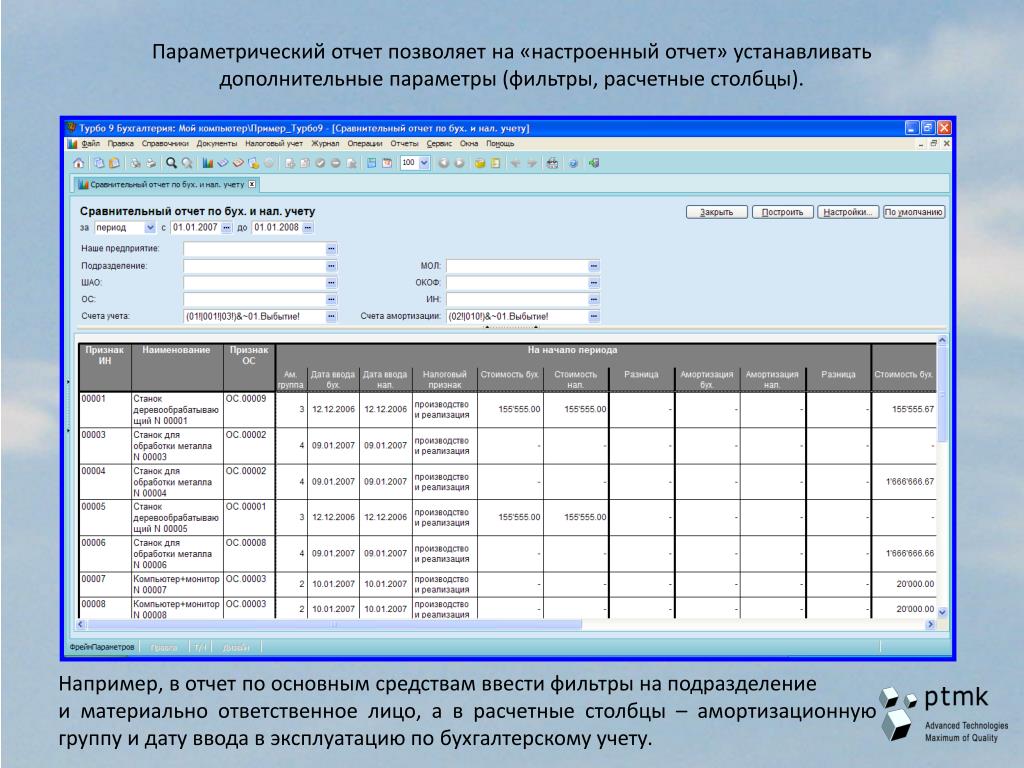1024x768 pixels.
Task: Open the Отчеты menu
Action: 404,144
